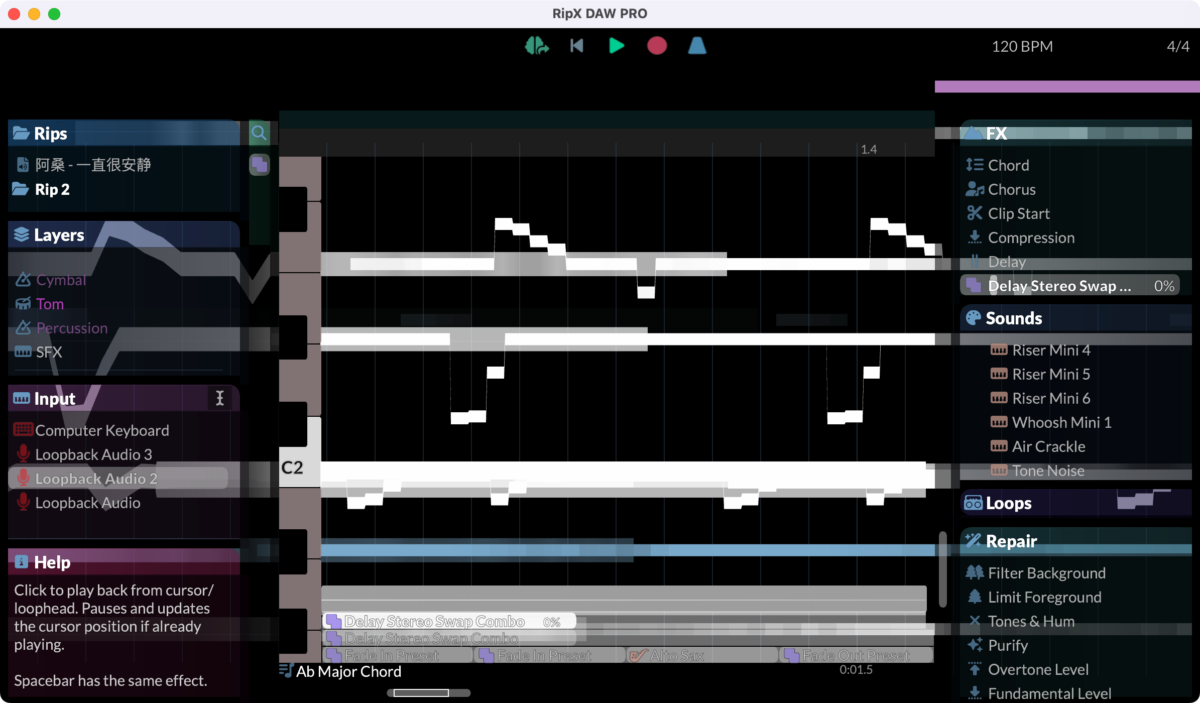The image size is (1200, 703).
Task: Click the purple preset icon below search
Action: [x=259, y=165]
